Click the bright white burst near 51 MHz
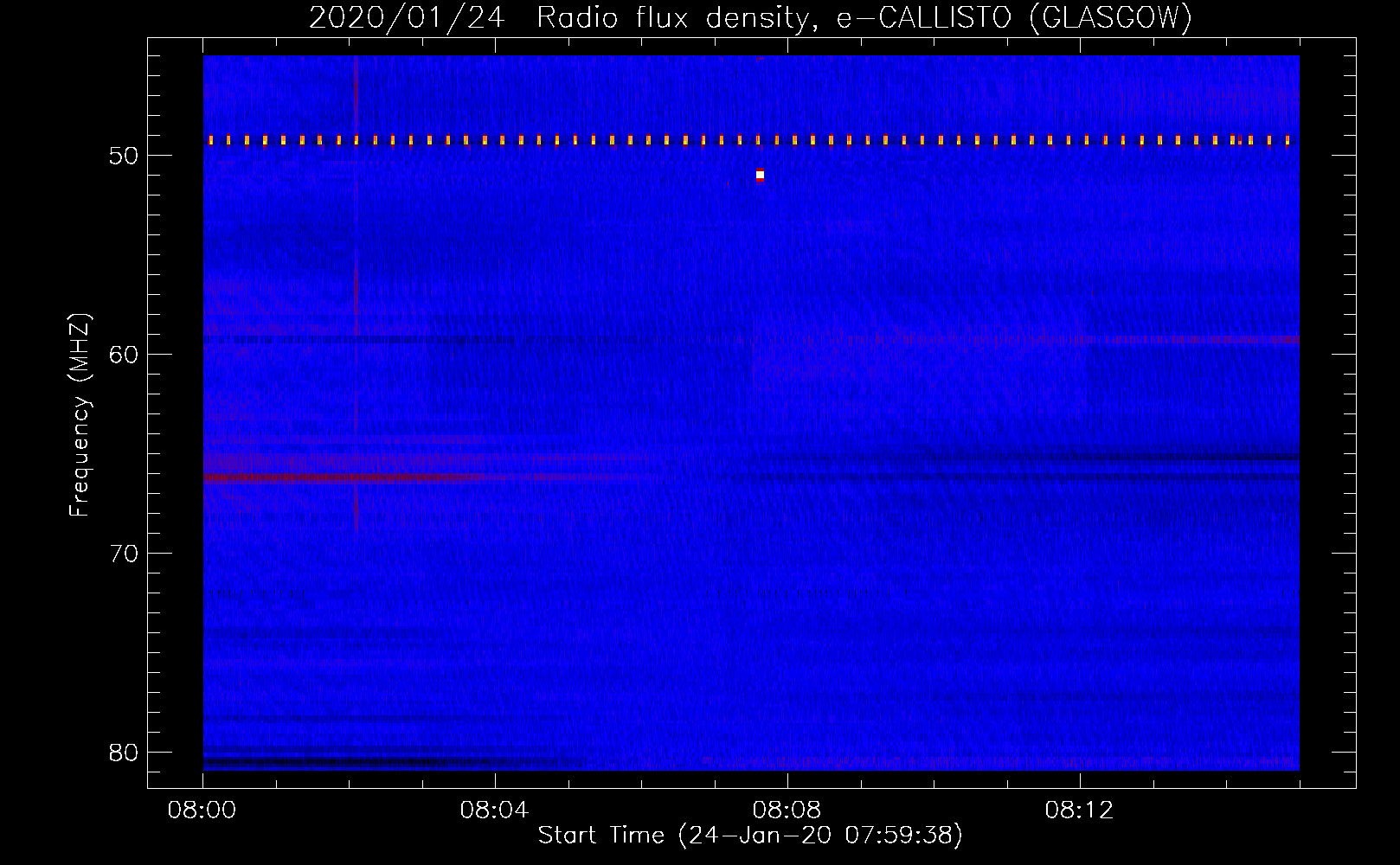Viewport: 1400px width, 865px height. click(x=760, y=175)
